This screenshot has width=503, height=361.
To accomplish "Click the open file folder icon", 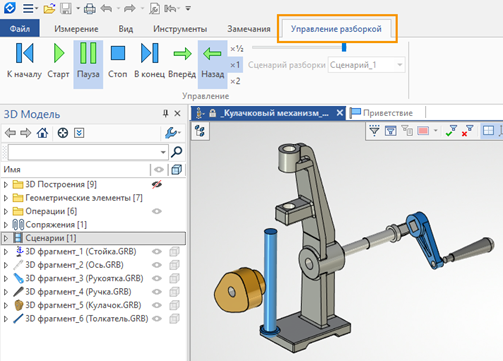I will (49, 8).
